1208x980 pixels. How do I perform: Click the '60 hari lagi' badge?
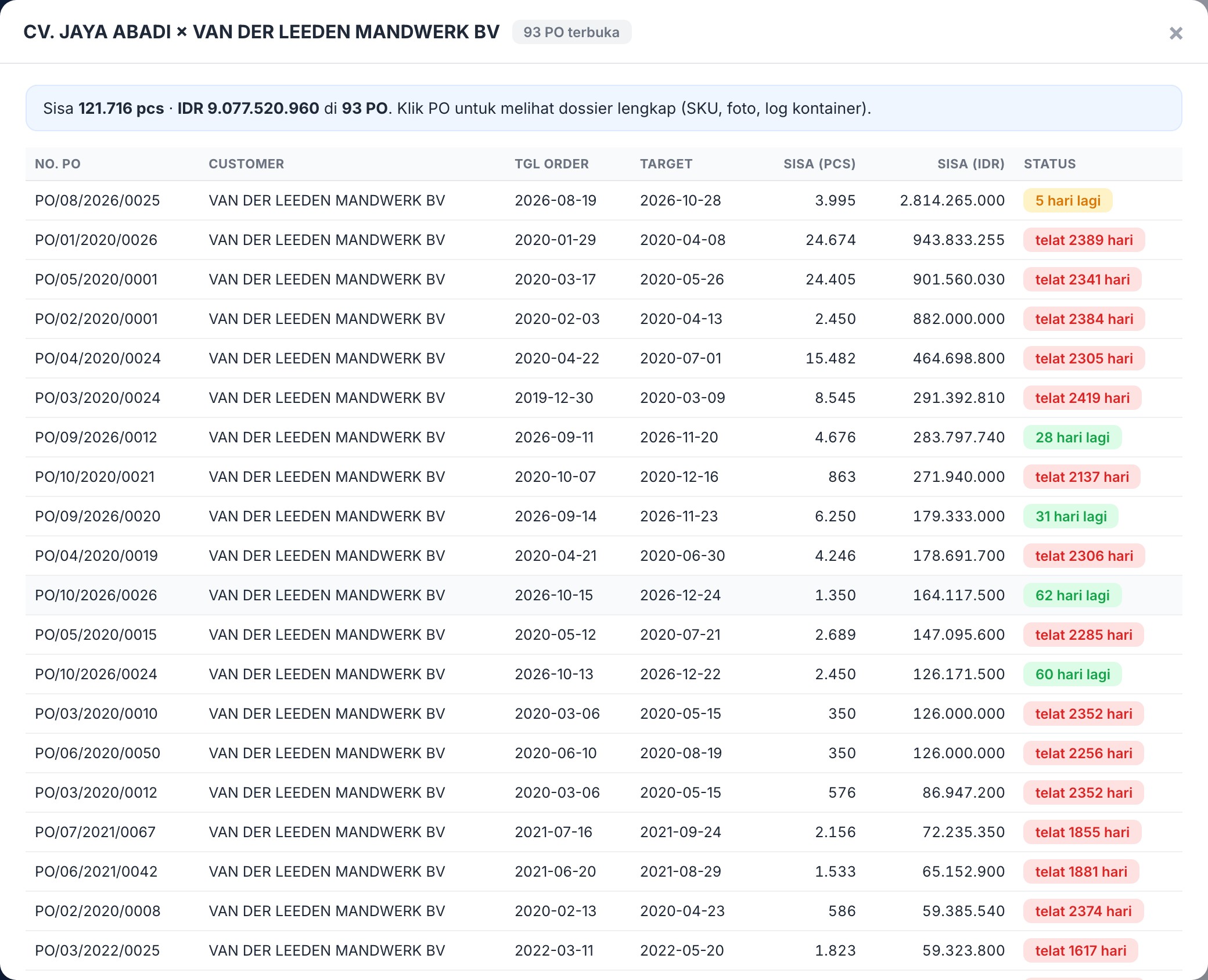click(1072, 674)
